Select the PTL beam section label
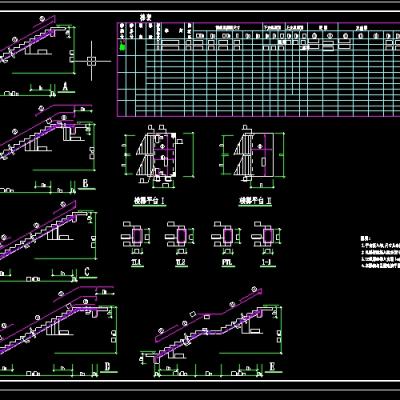This screenshot has height=400, width=400. click(228, 263)
